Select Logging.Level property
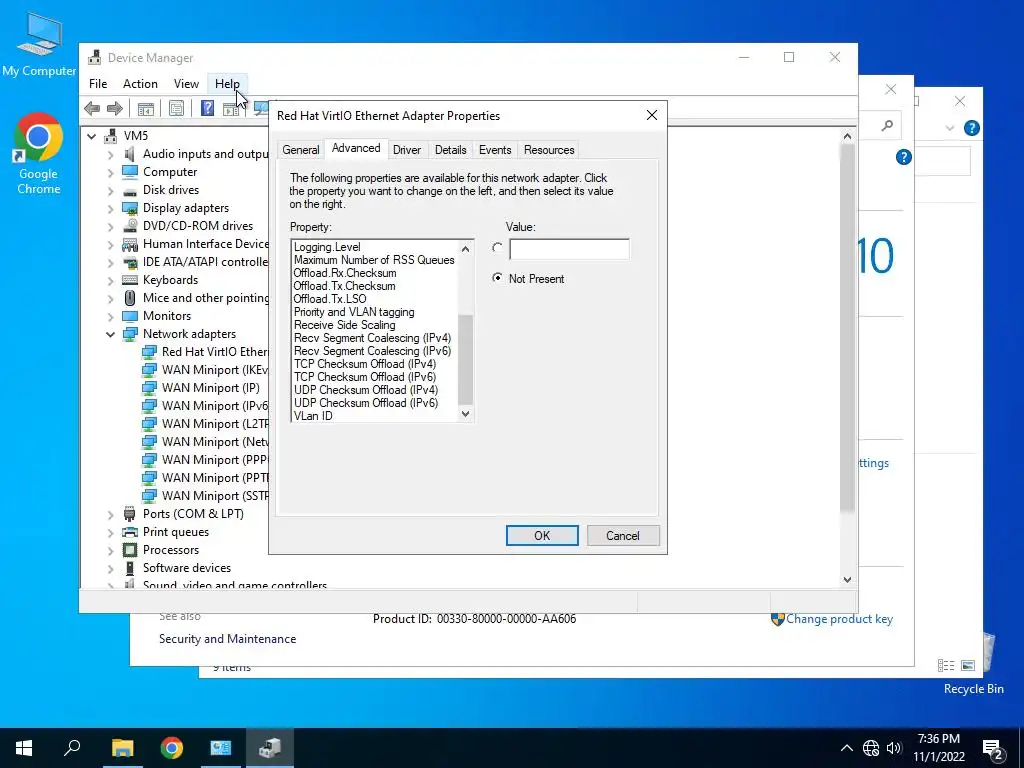The height and width of the screenshot is (768, 1024). tap(327, 247)
